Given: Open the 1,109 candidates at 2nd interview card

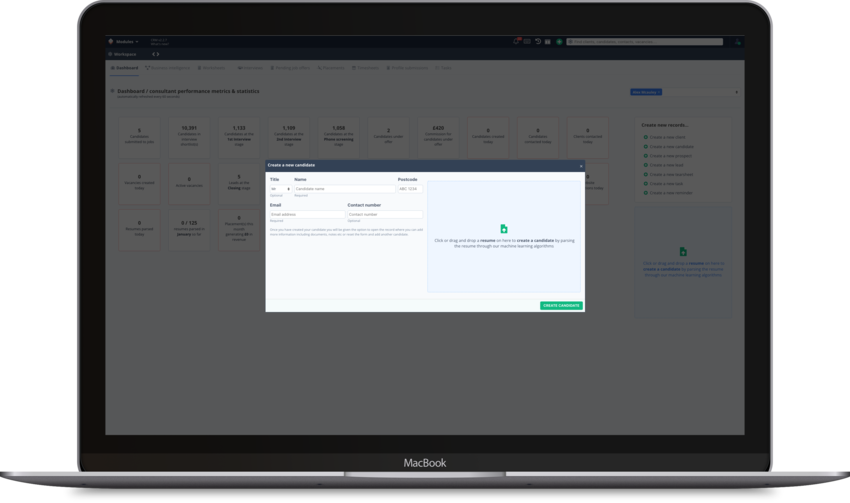Looking at the screenshot, I should (x=289, y=138).
